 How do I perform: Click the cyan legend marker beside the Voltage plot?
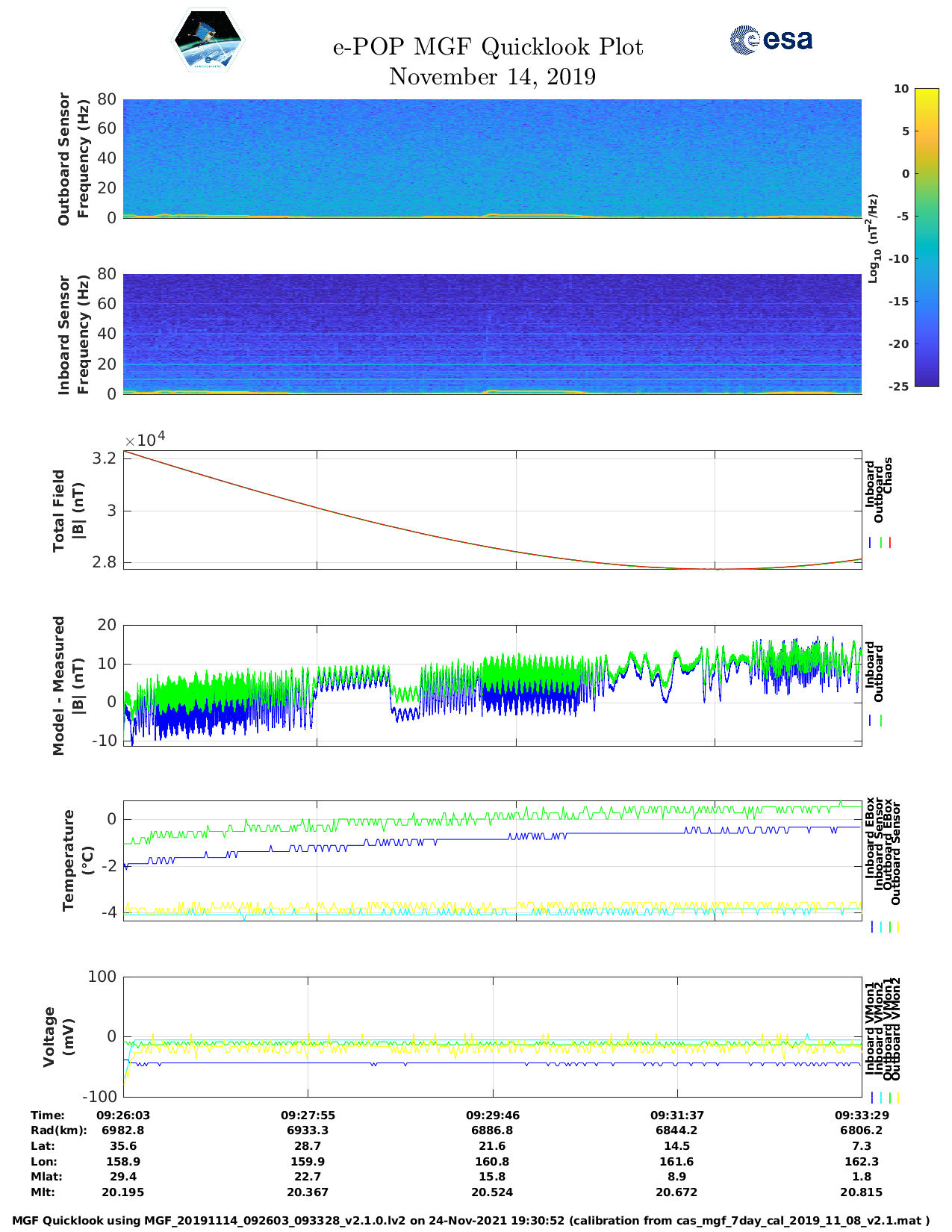click(x=880, y=1098)
